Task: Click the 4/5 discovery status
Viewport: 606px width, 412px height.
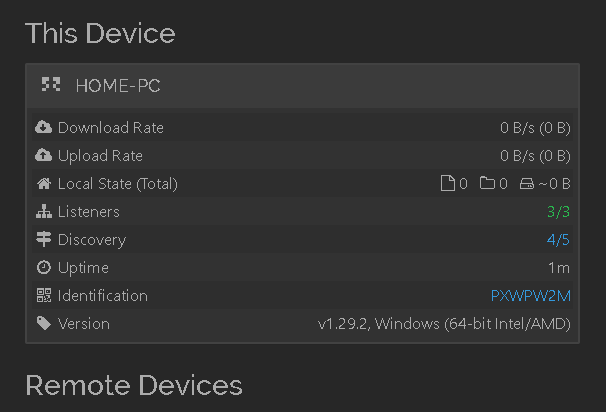Action: (x=558, y=240)
